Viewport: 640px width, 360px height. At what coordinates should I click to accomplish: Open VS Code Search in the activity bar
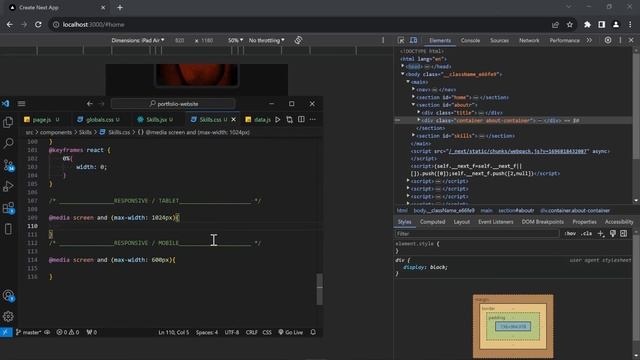[8, 143]
